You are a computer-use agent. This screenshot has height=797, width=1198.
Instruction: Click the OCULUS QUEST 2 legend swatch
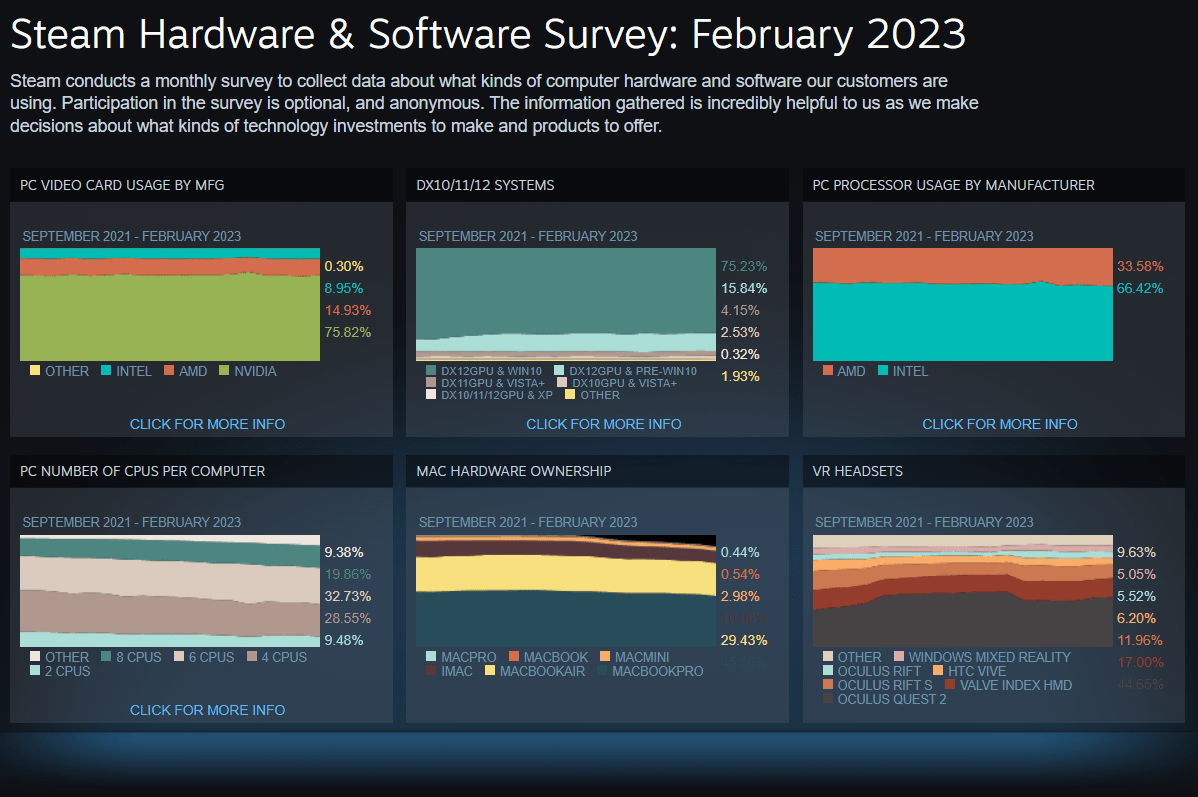point(828,699)
